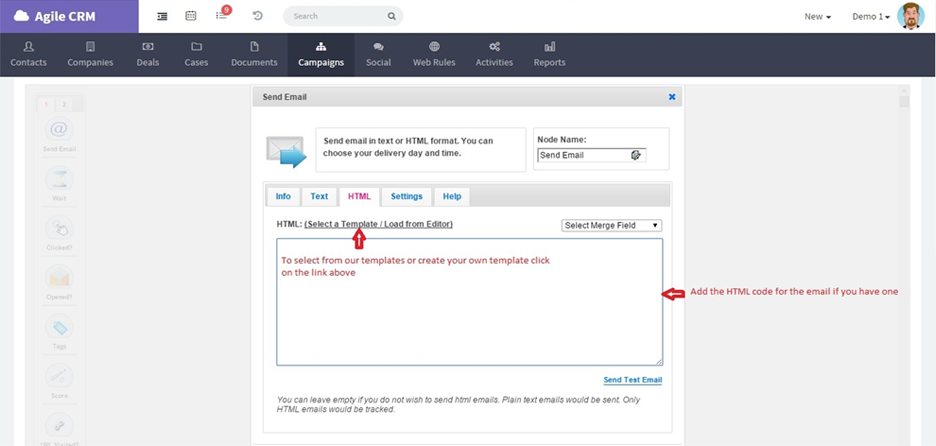The width and height of the screenshot is (936, 446).
Task: Open tasks icon with red 9 badge
Action: 223,14
